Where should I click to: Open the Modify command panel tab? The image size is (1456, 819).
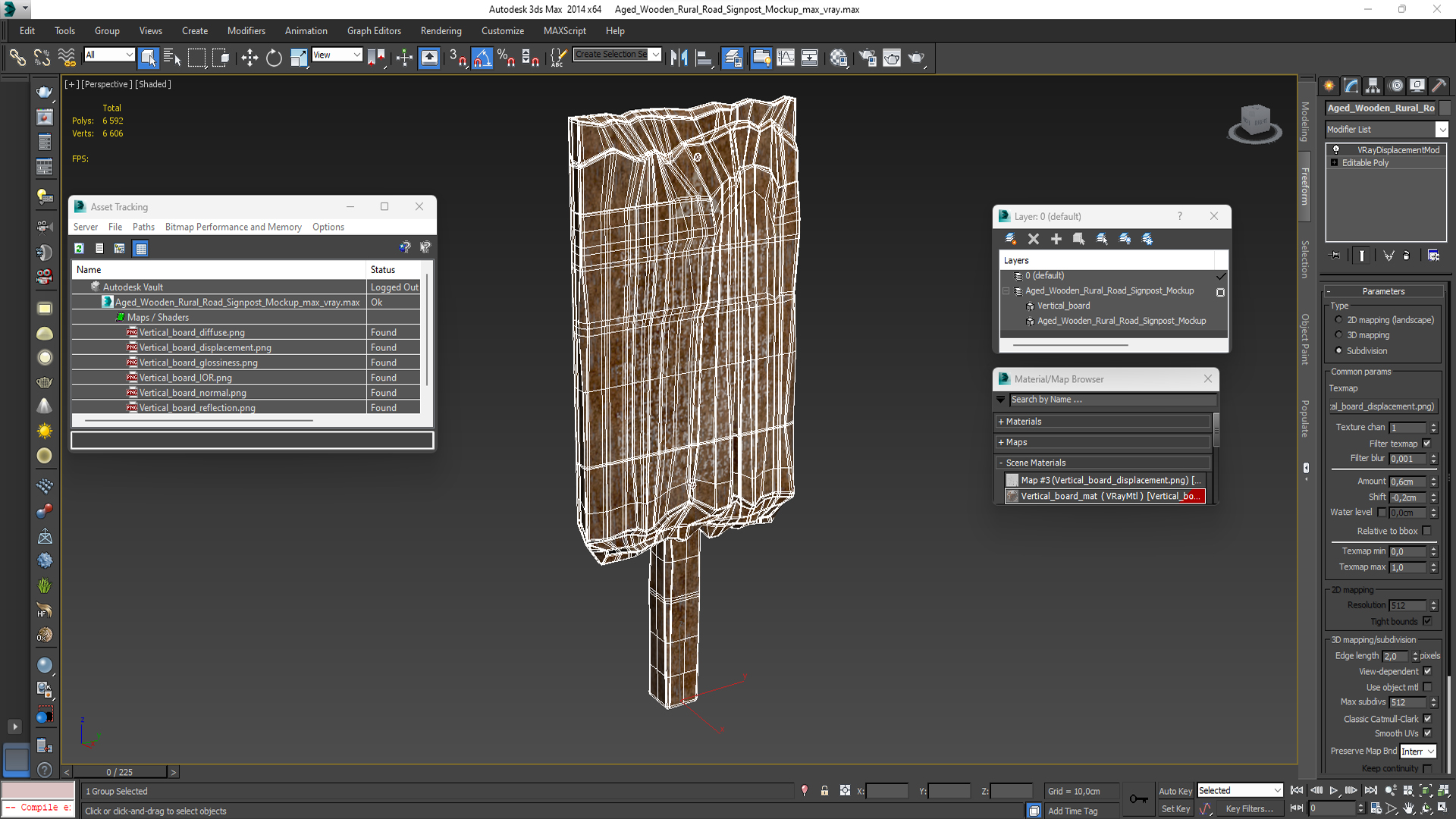point(1351,86)
